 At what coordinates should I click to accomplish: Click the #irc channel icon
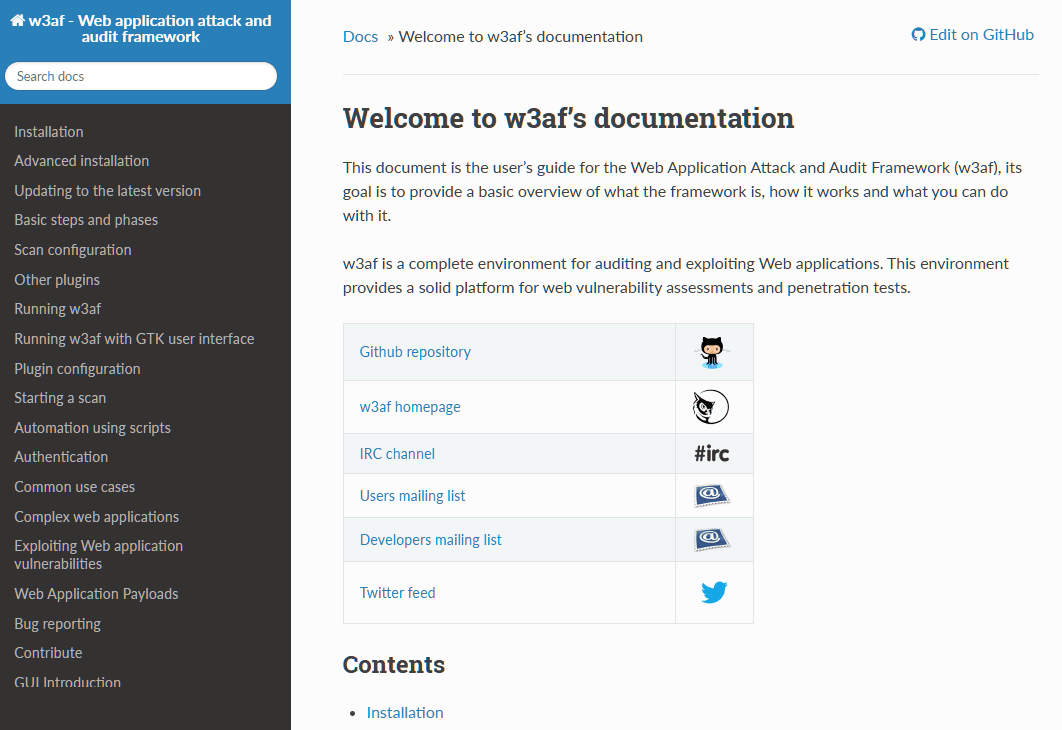point(711,454)
